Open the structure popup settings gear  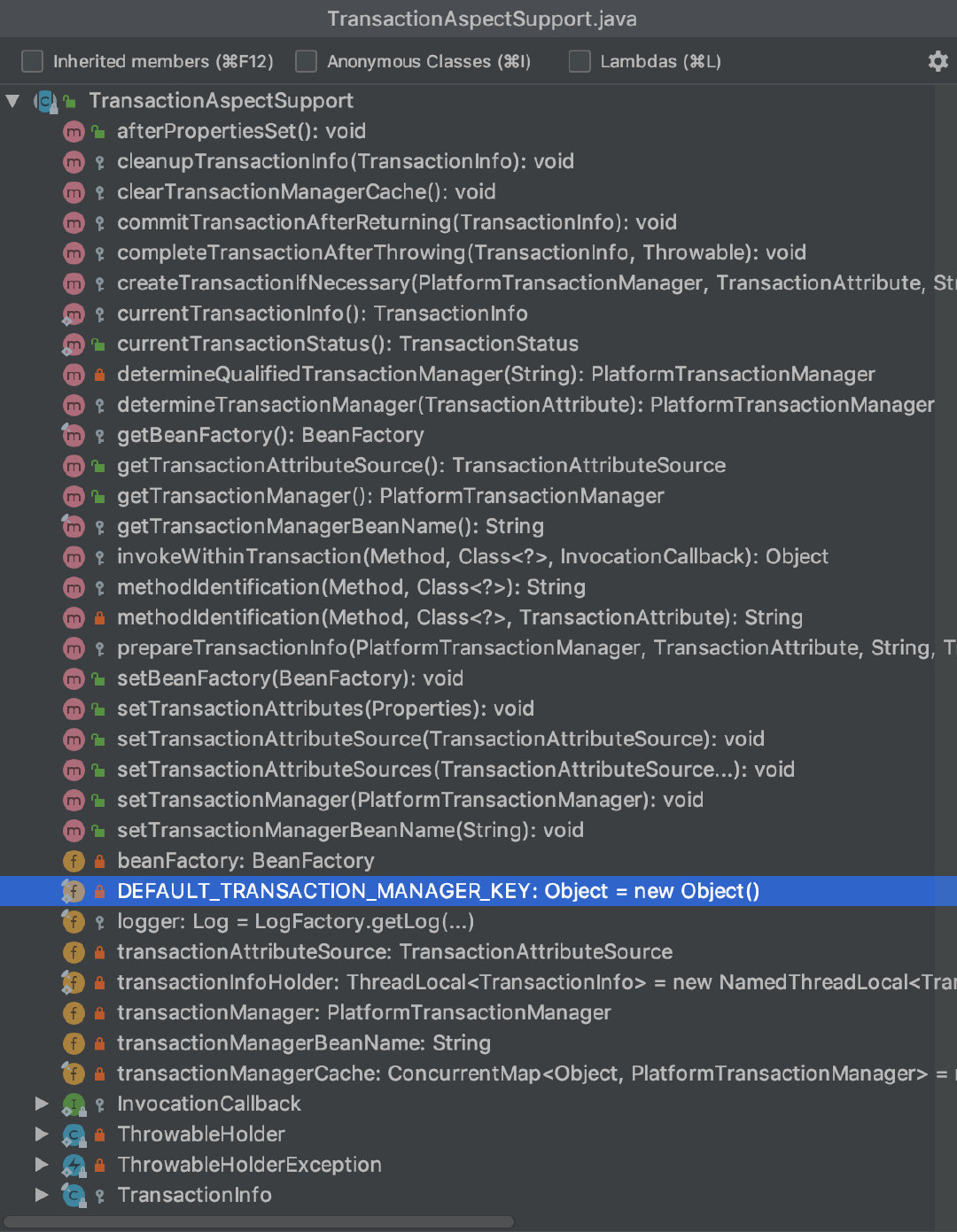(938, 61)
